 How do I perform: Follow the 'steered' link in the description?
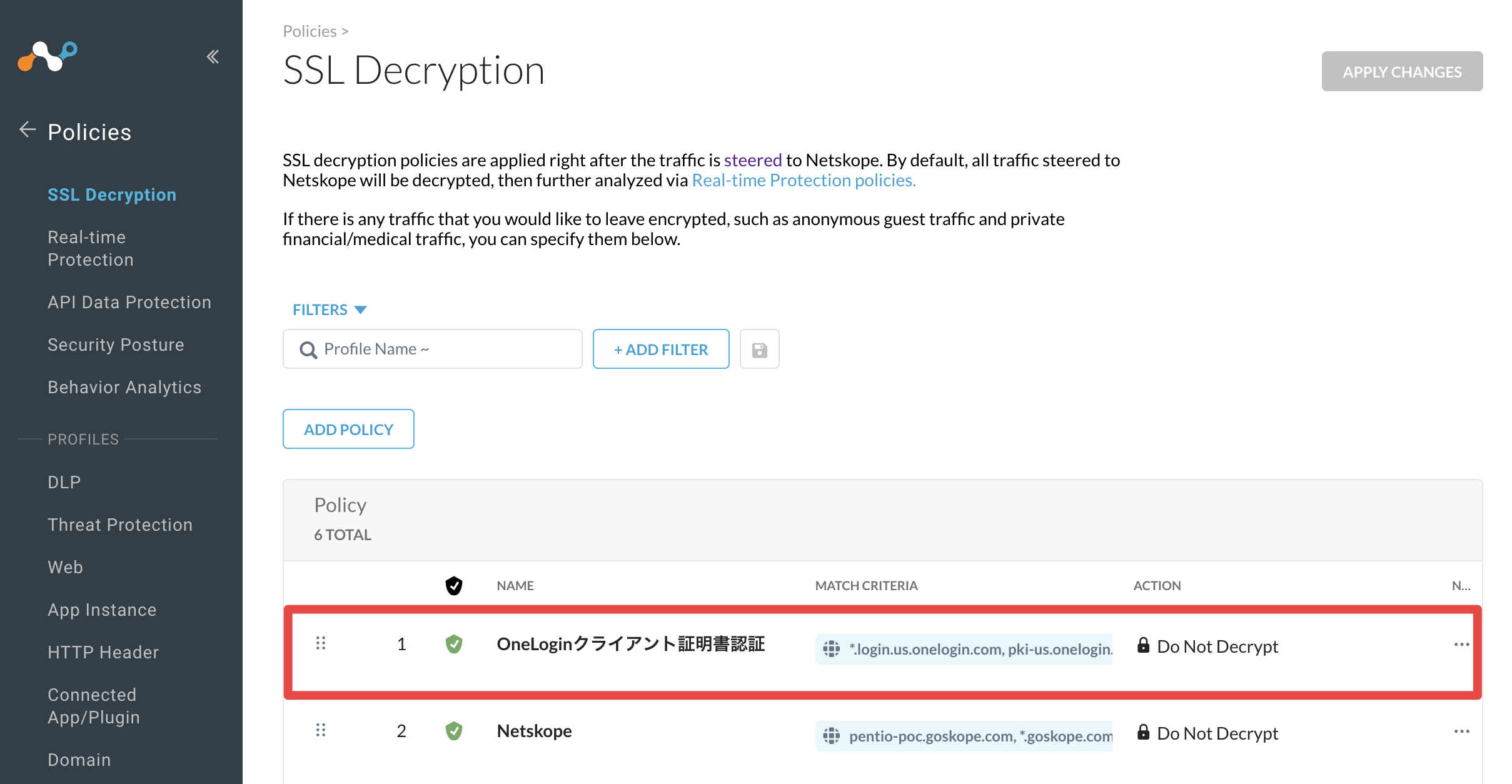(753, 160)
